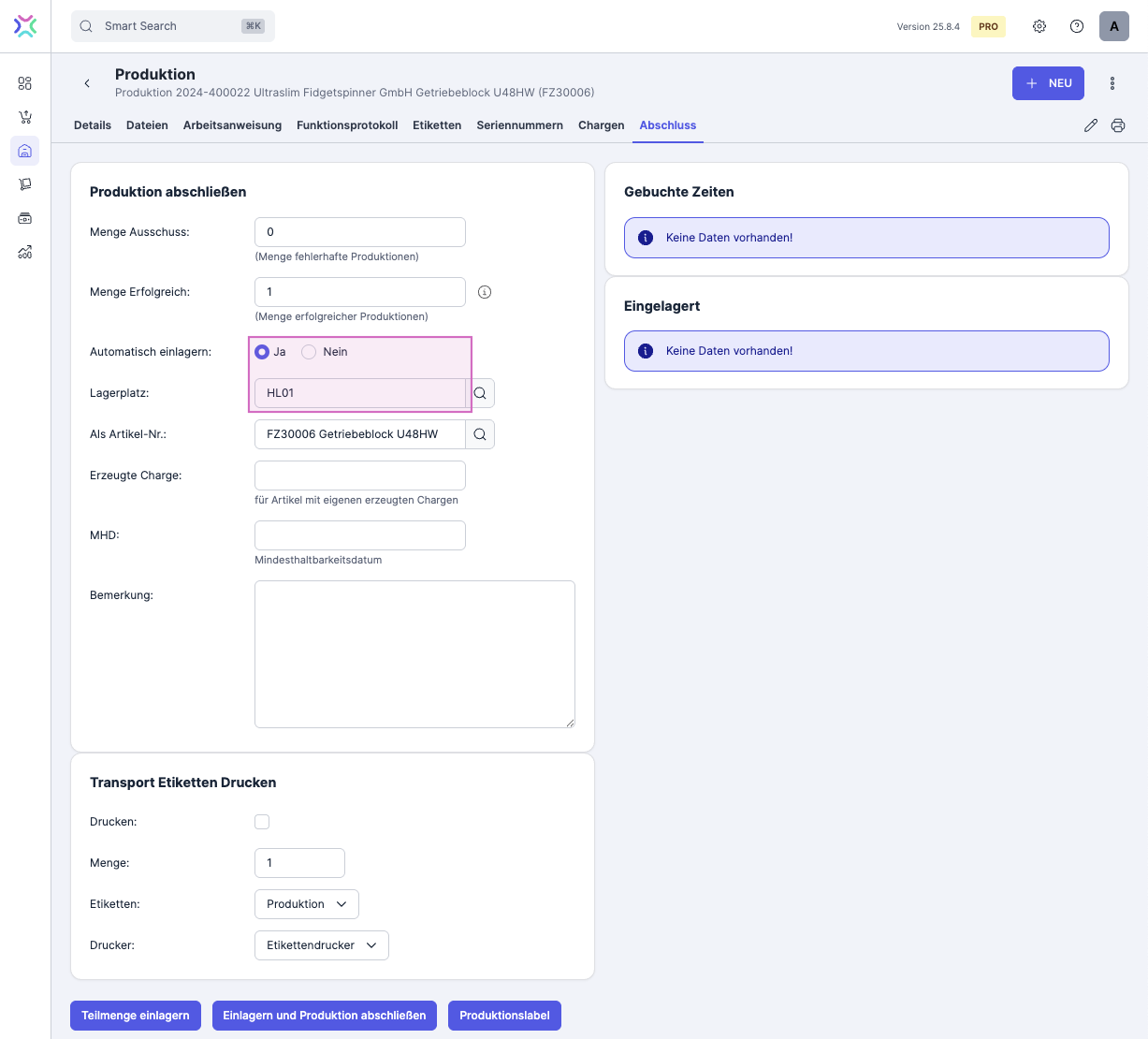
Task: Switch to the Seriennummern tab
Action: point(519,125)
